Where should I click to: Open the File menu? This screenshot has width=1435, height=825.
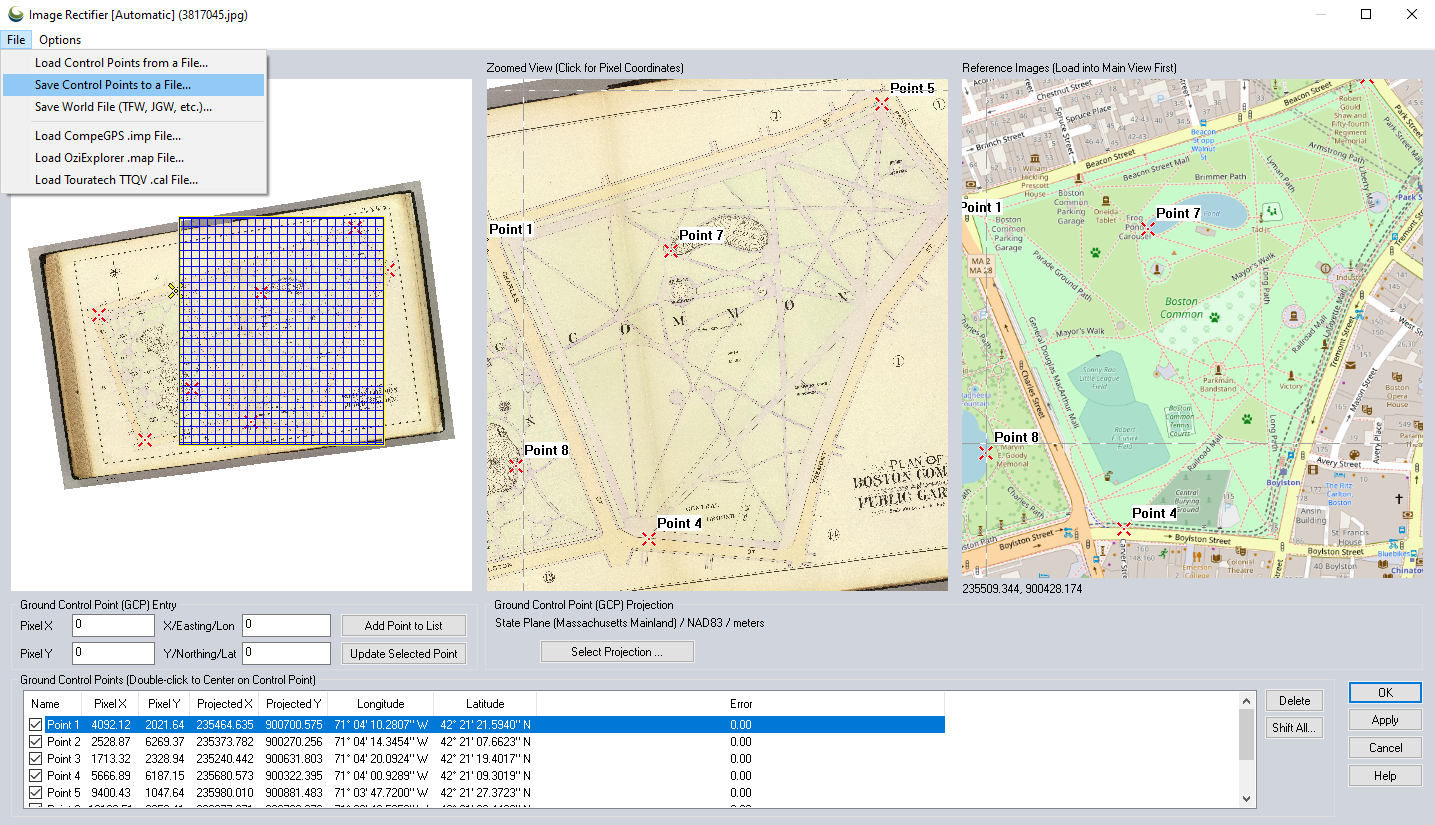(16, 40)
